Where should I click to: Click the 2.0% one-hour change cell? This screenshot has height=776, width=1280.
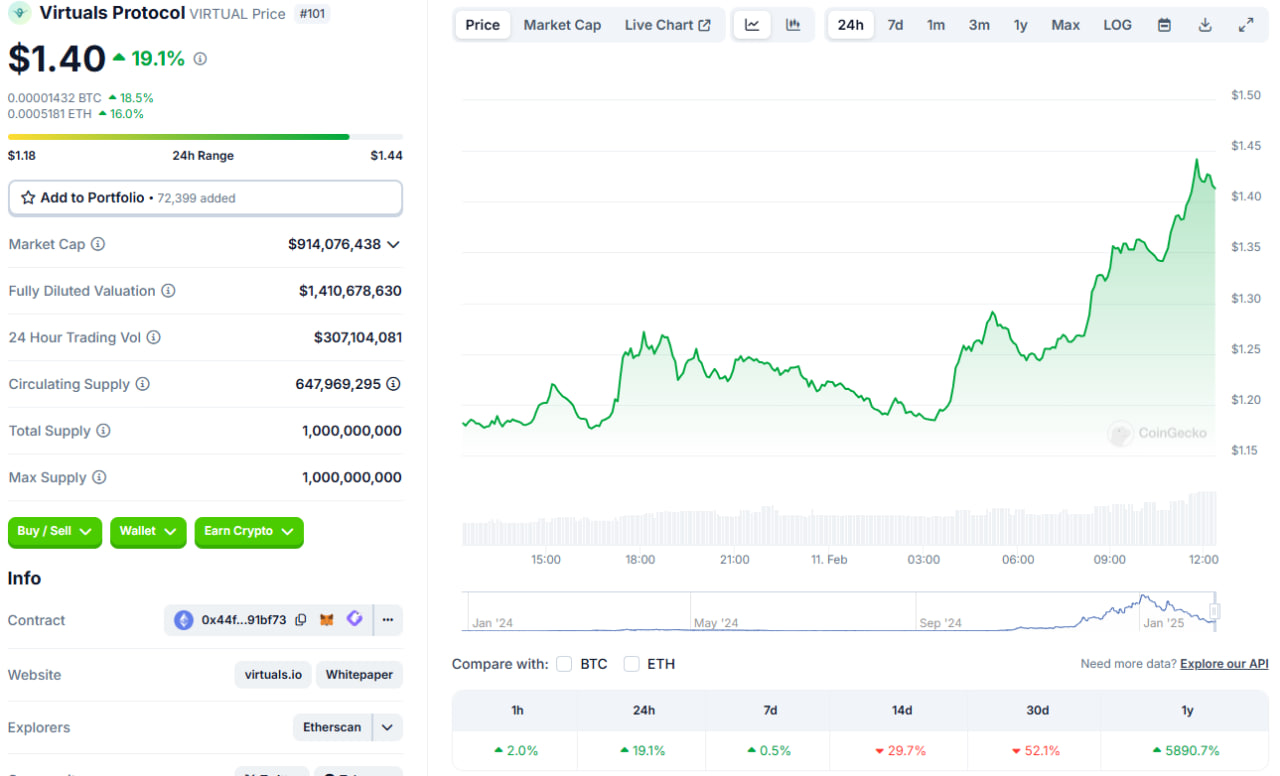click(517, 750)
